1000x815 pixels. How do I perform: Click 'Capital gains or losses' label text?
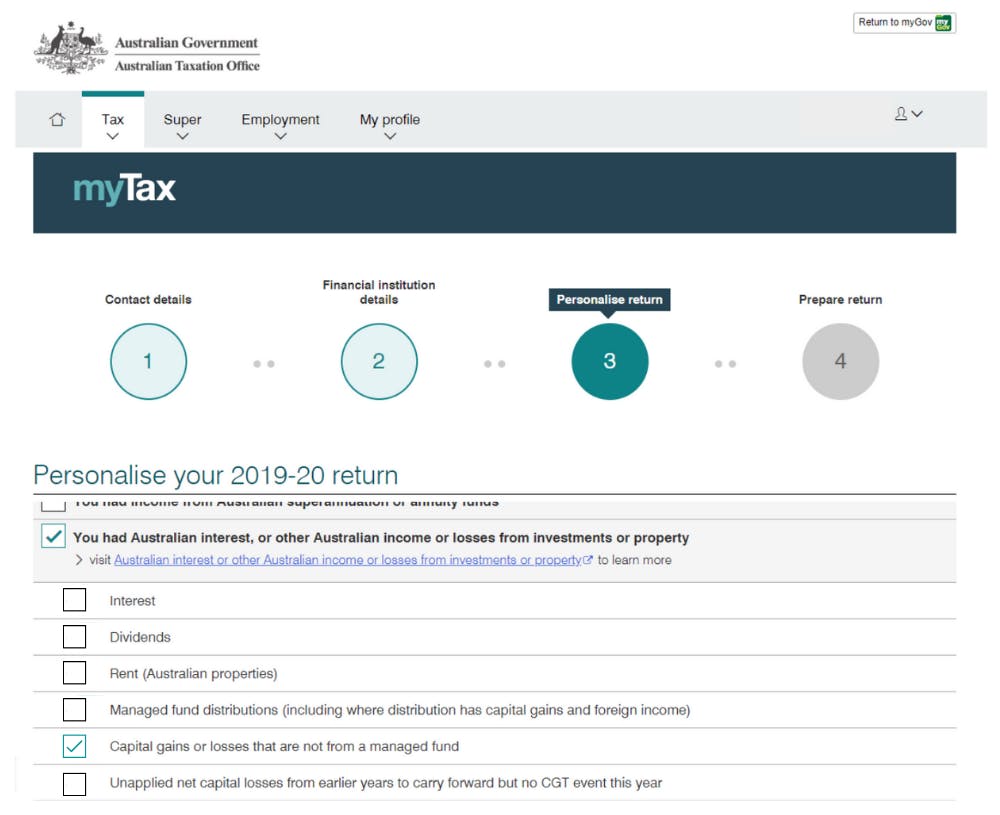[x=284, y=746]
